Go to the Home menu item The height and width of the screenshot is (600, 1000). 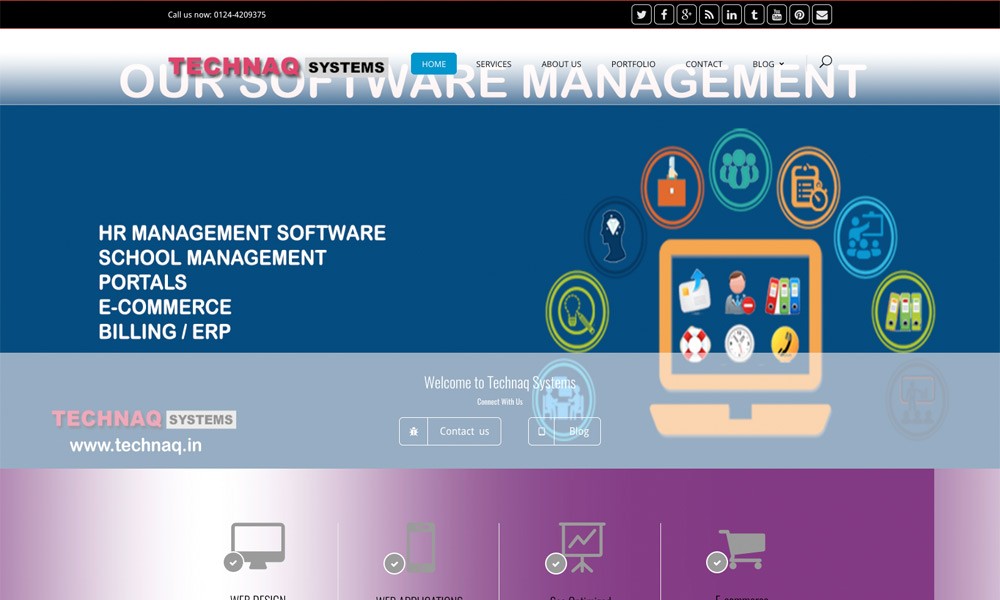(x=434, y=64)
